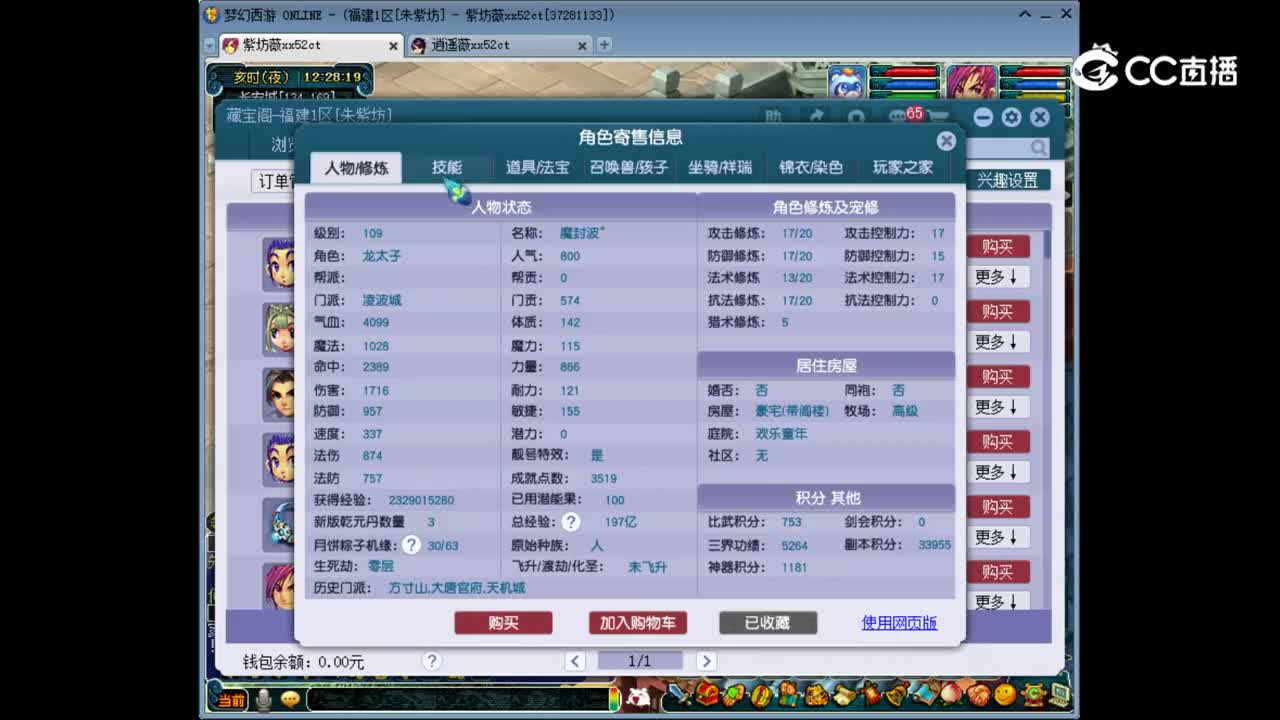This screenshot has height=720, width=1280.
Task: Open the 召唤兽/孩子 tab
Action: [x=628, y=168]
